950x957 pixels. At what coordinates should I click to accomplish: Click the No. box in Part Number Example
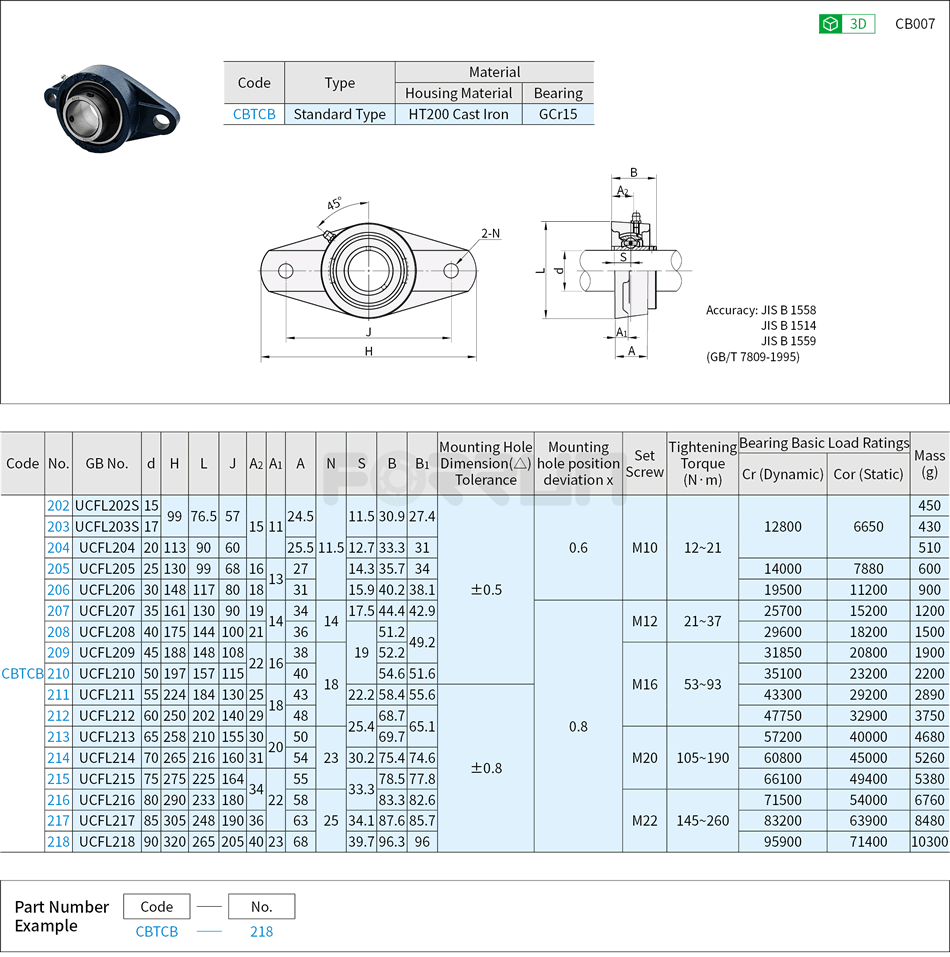(x=261, y=907)
